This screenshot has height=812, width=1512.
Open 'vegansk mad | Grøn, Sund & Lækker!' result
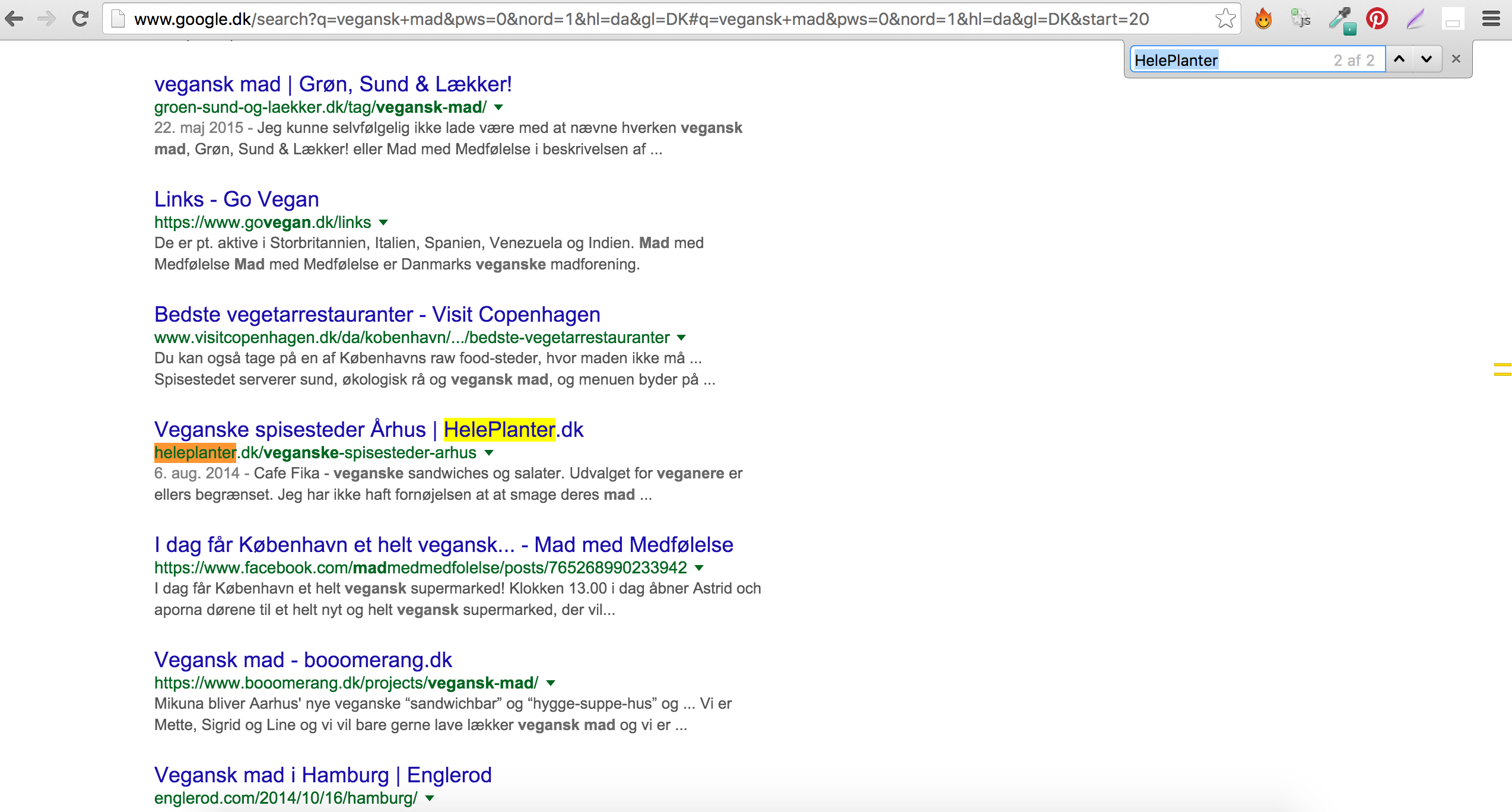(333, 84)
